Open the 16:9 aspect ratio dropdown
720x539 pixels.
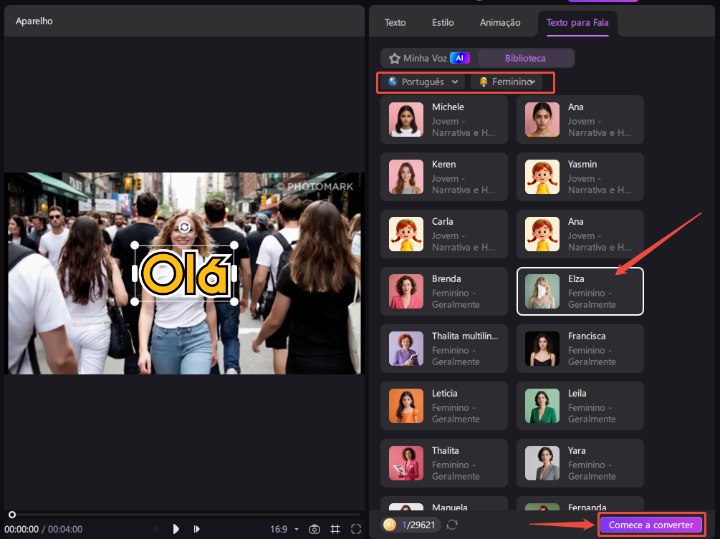[284, 529]
